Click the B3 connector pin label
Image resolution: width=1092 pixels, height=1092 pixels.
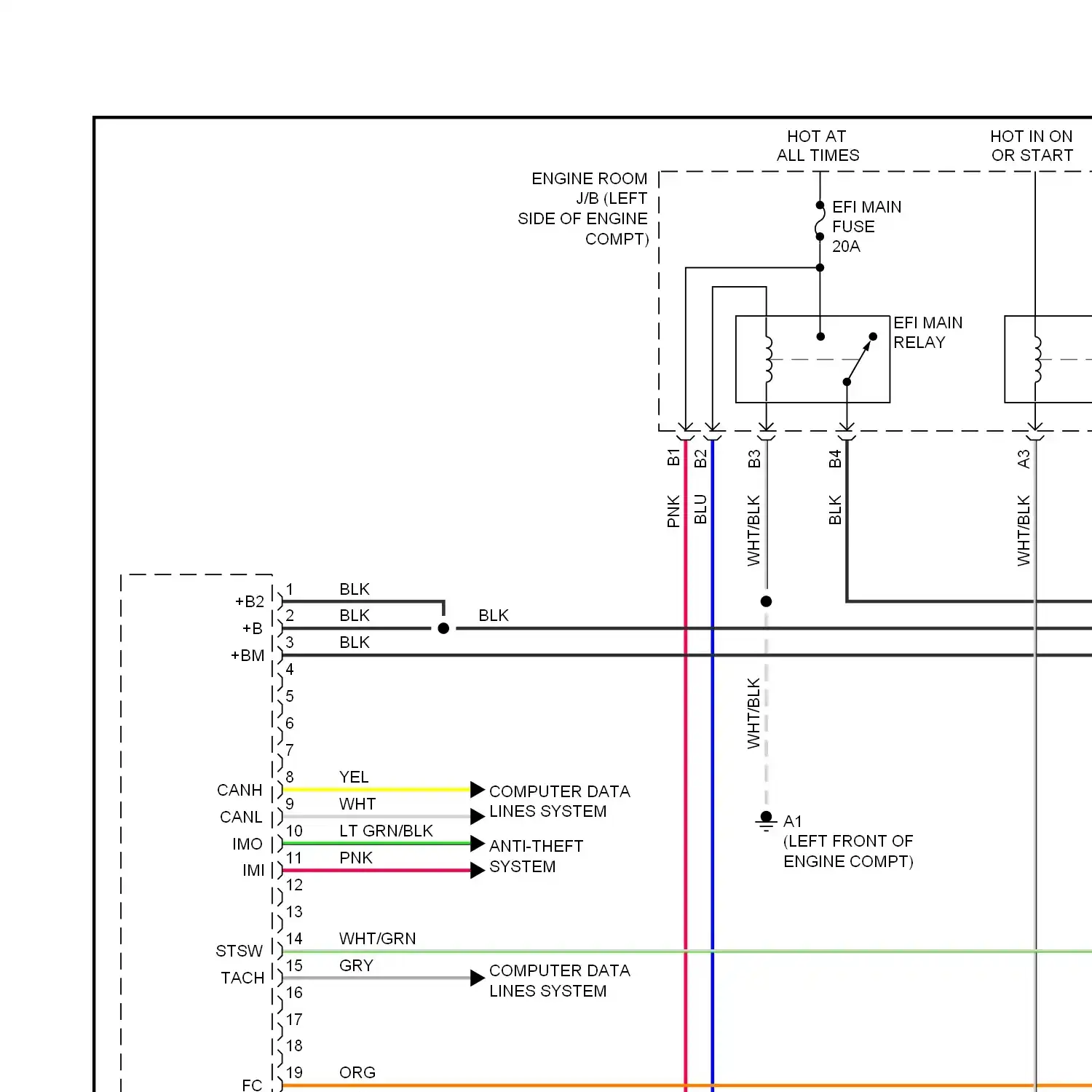[x=754, y=459]
